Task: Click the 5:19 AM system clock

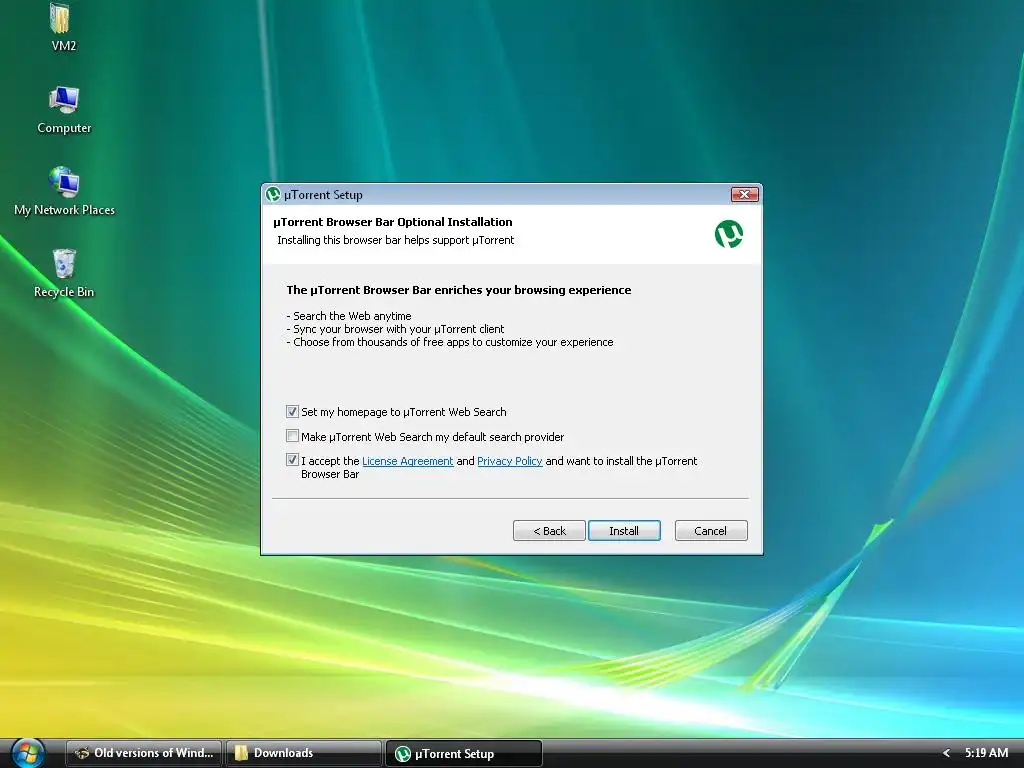Action: pyautogui.click(x=986, y=753)
